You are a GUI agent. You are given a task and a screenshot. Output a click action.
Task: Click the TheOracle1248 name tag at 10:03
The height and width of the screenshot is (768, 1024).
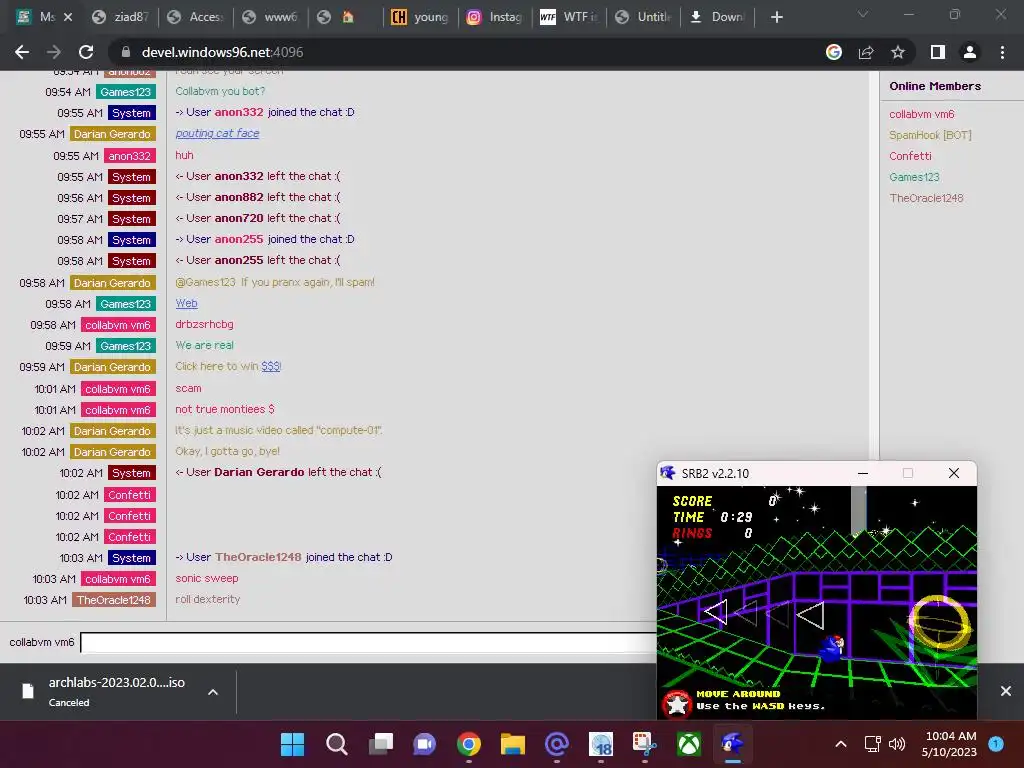pos(114,600)
